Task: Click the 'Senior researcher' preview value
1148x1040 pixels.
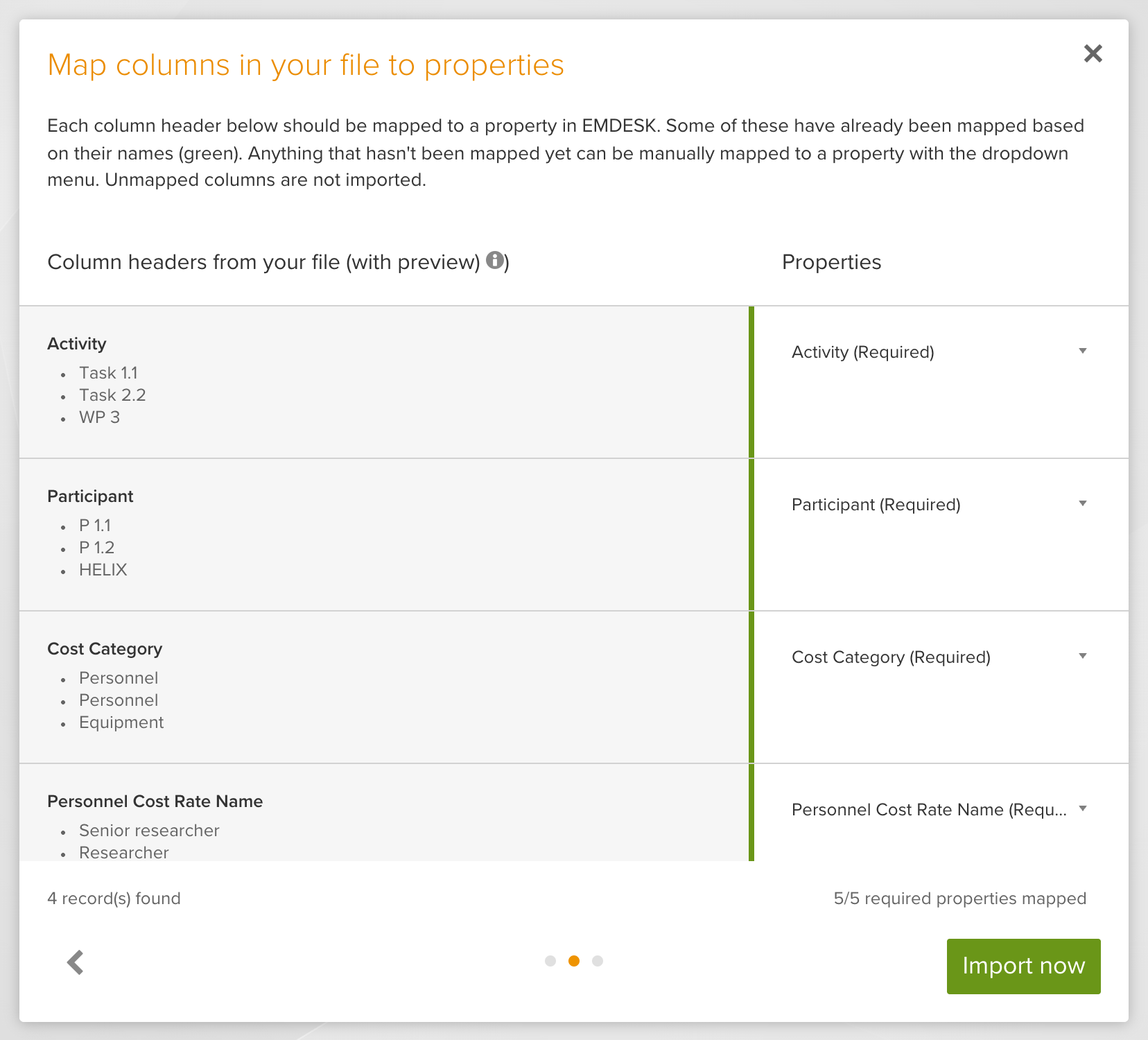Action: [x=149, y=831]
